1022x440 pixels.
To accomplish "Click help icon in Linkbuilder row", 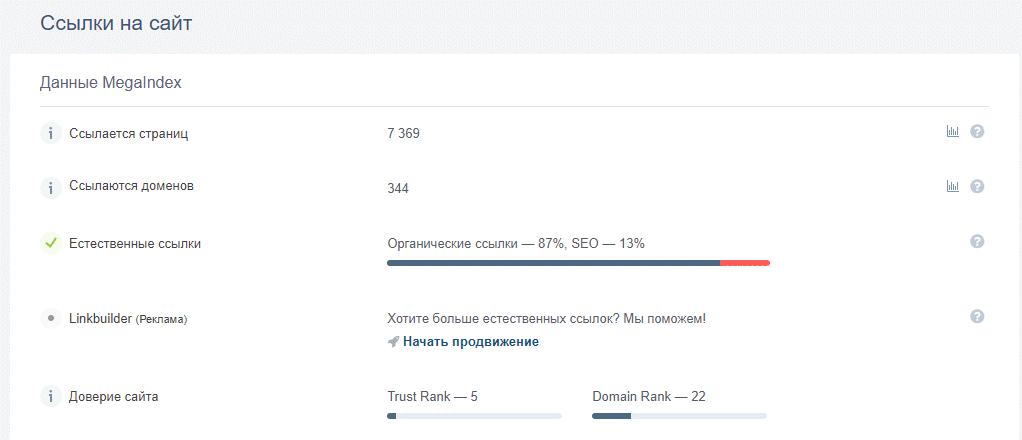I will pos(976,317).
